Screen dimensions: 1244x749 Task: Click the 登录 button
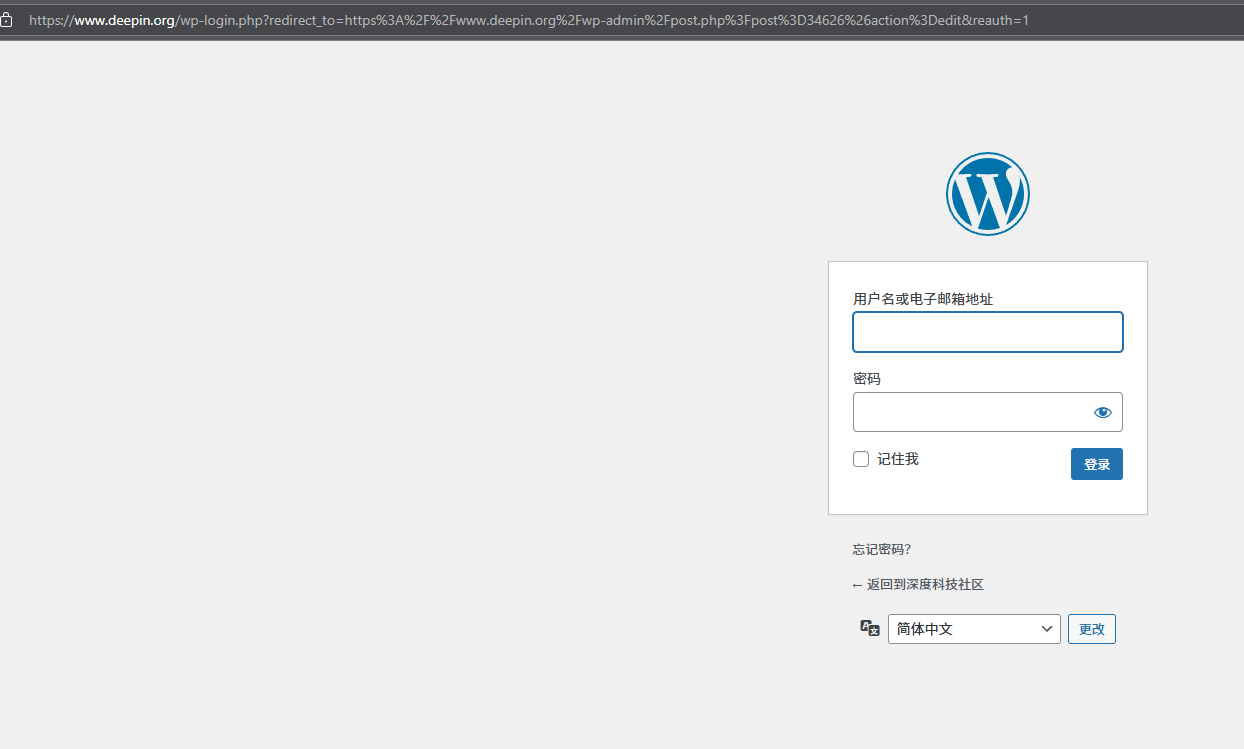click(x=1097, y=464)
